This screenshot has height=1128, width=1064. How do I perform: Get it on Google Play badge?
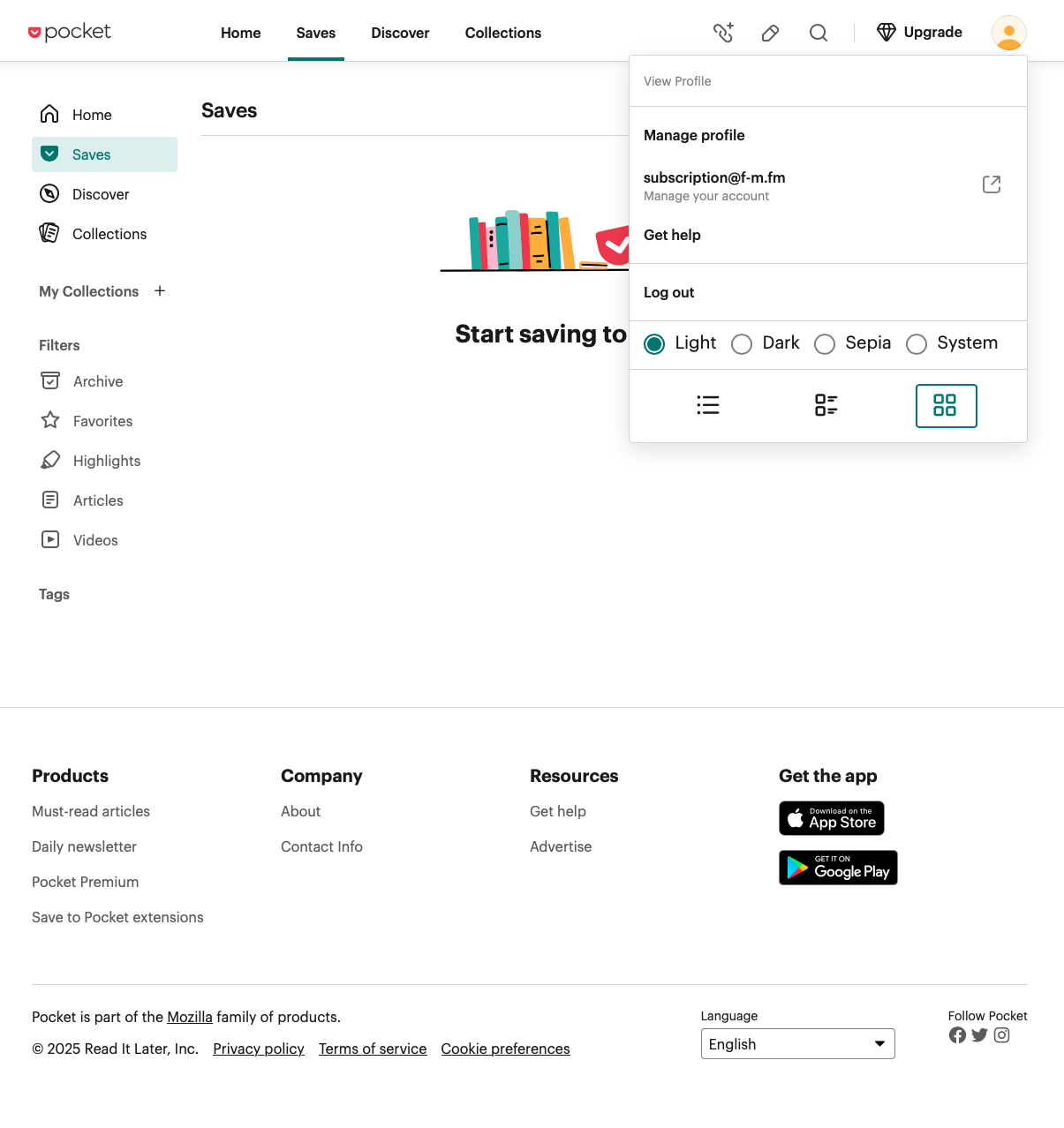point(838,868)
